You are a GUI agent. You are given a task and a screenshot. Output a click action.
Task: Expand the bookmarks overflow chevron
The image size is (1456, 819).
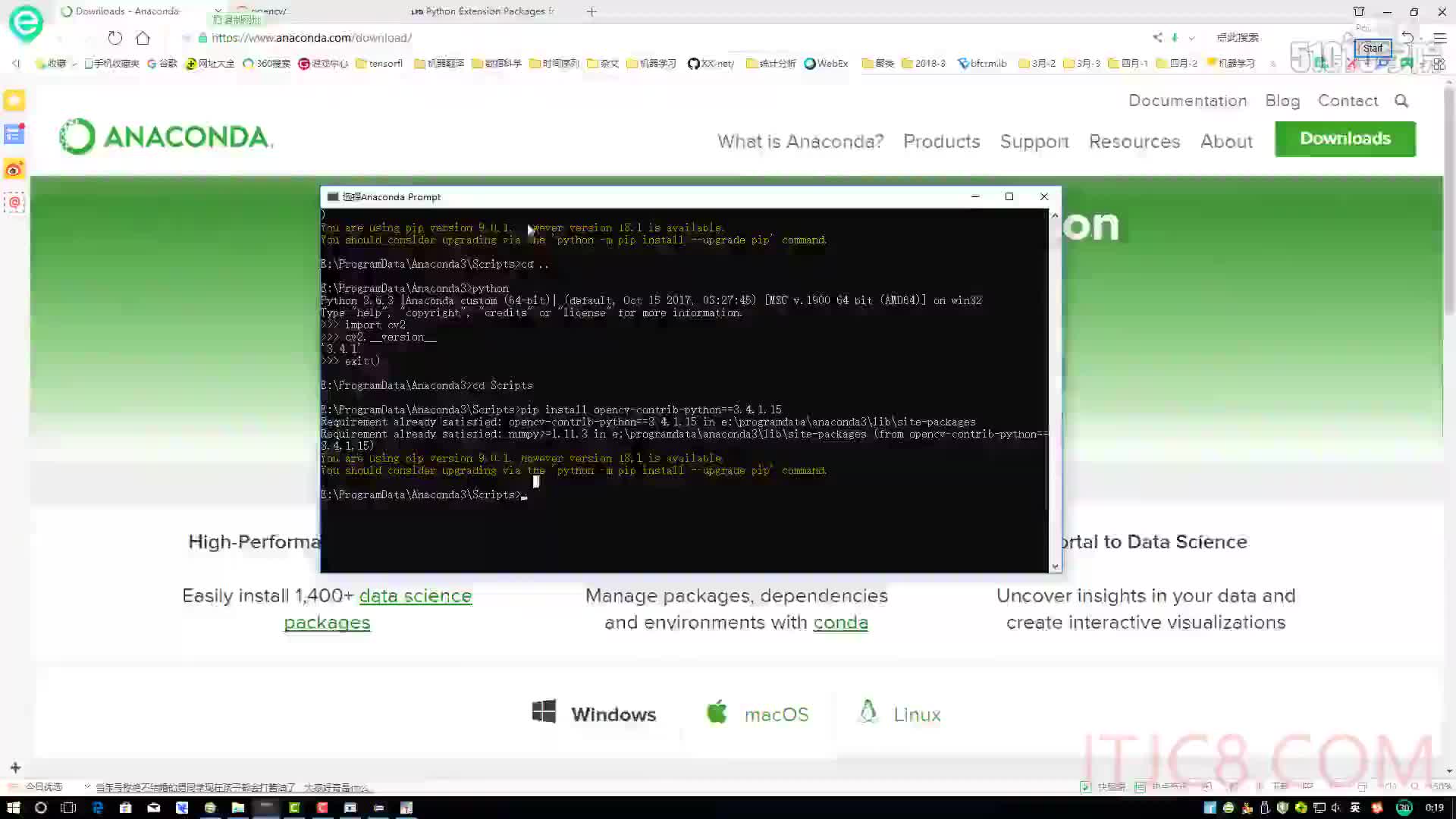(1272, 64)
